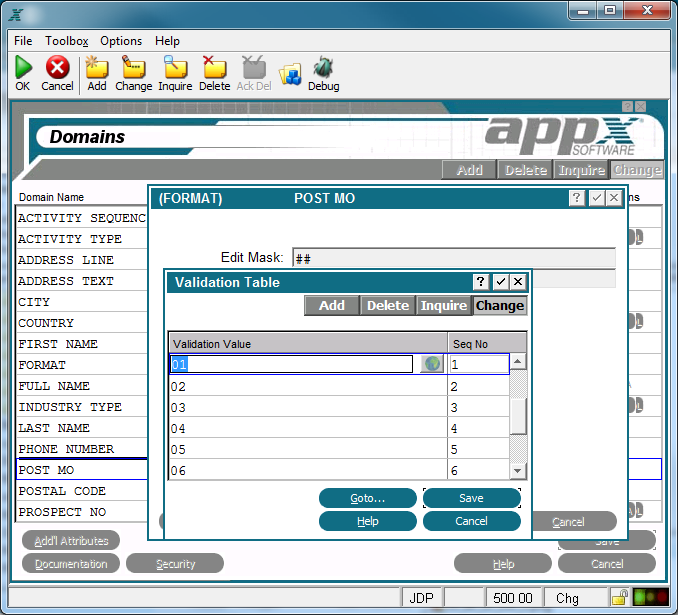Click Help button in Domains window
The image size is (678, 615).
tap(503, 564)
